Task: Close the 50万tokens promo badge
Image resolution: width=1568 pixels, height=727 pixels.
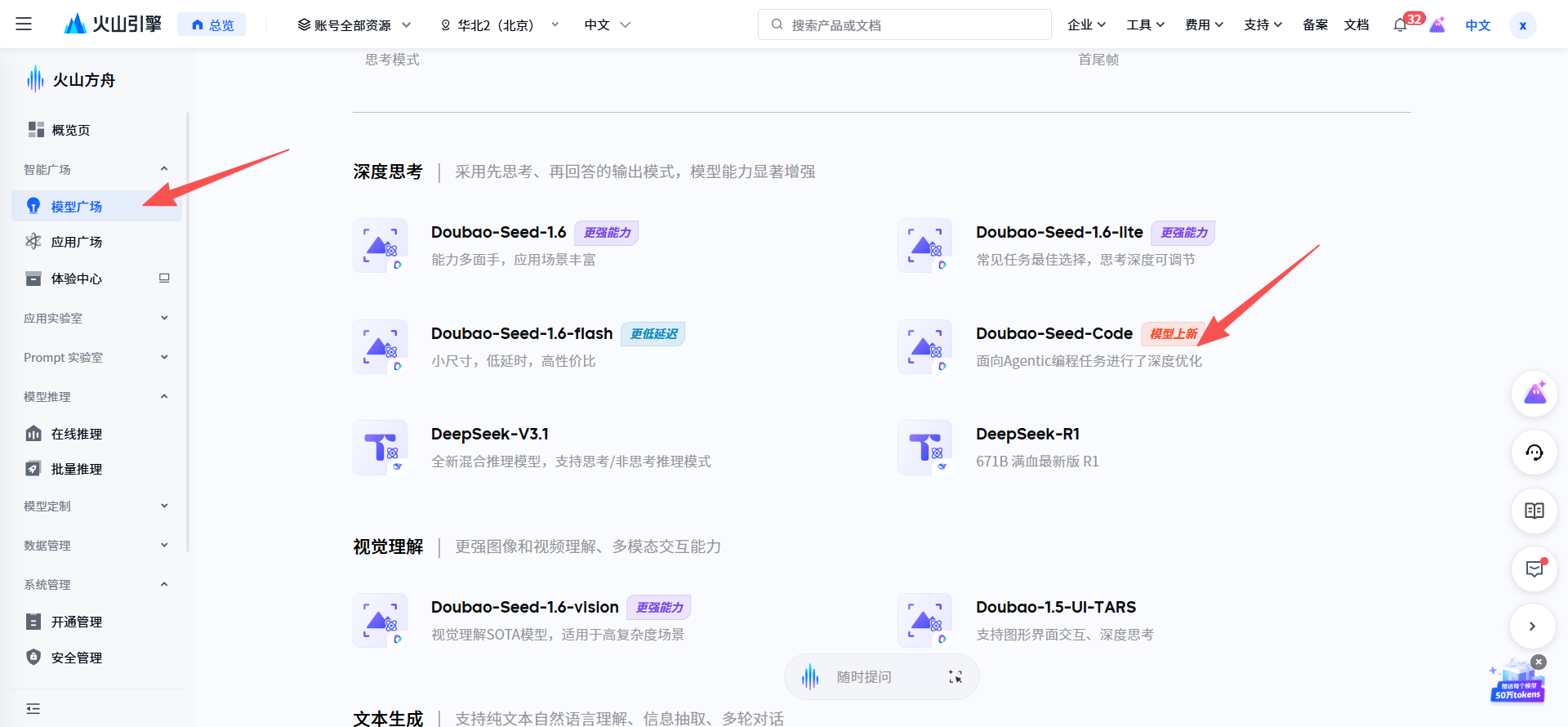Action: [1539, 662]
